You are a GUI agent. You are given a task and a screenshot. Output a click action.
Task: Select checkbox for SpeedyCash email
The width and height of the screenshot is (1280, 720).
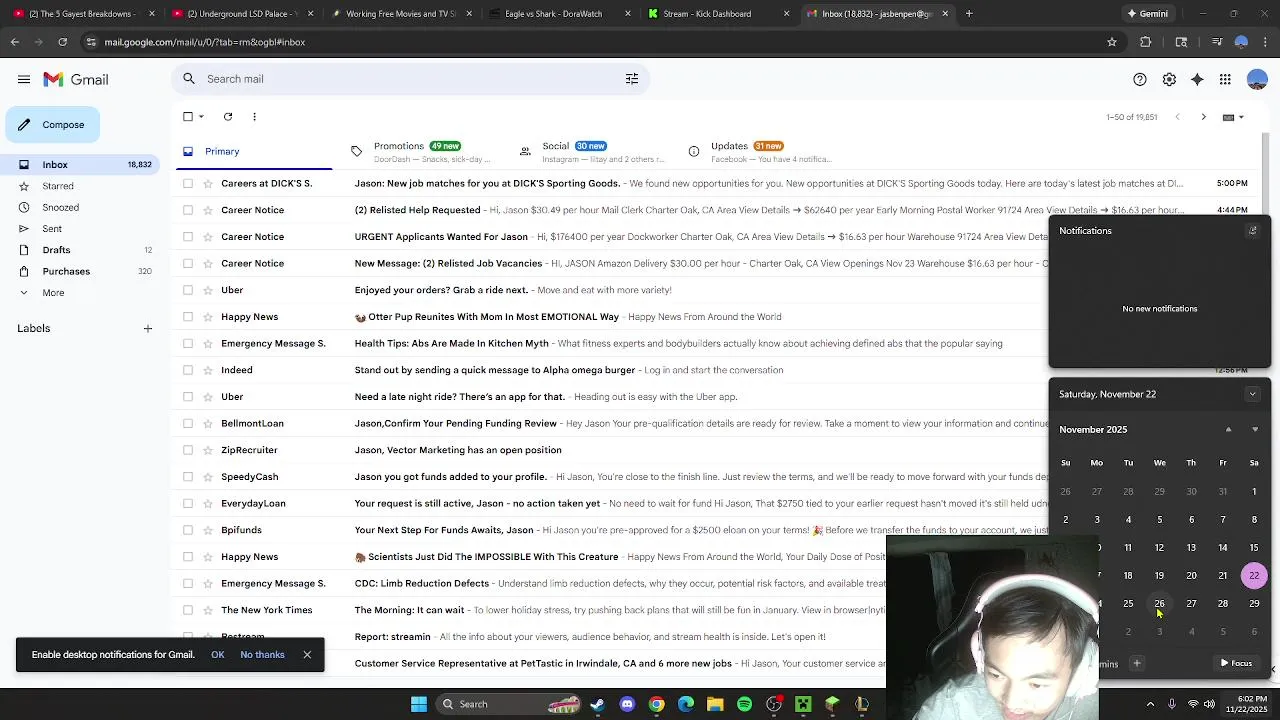pos(188,477)
